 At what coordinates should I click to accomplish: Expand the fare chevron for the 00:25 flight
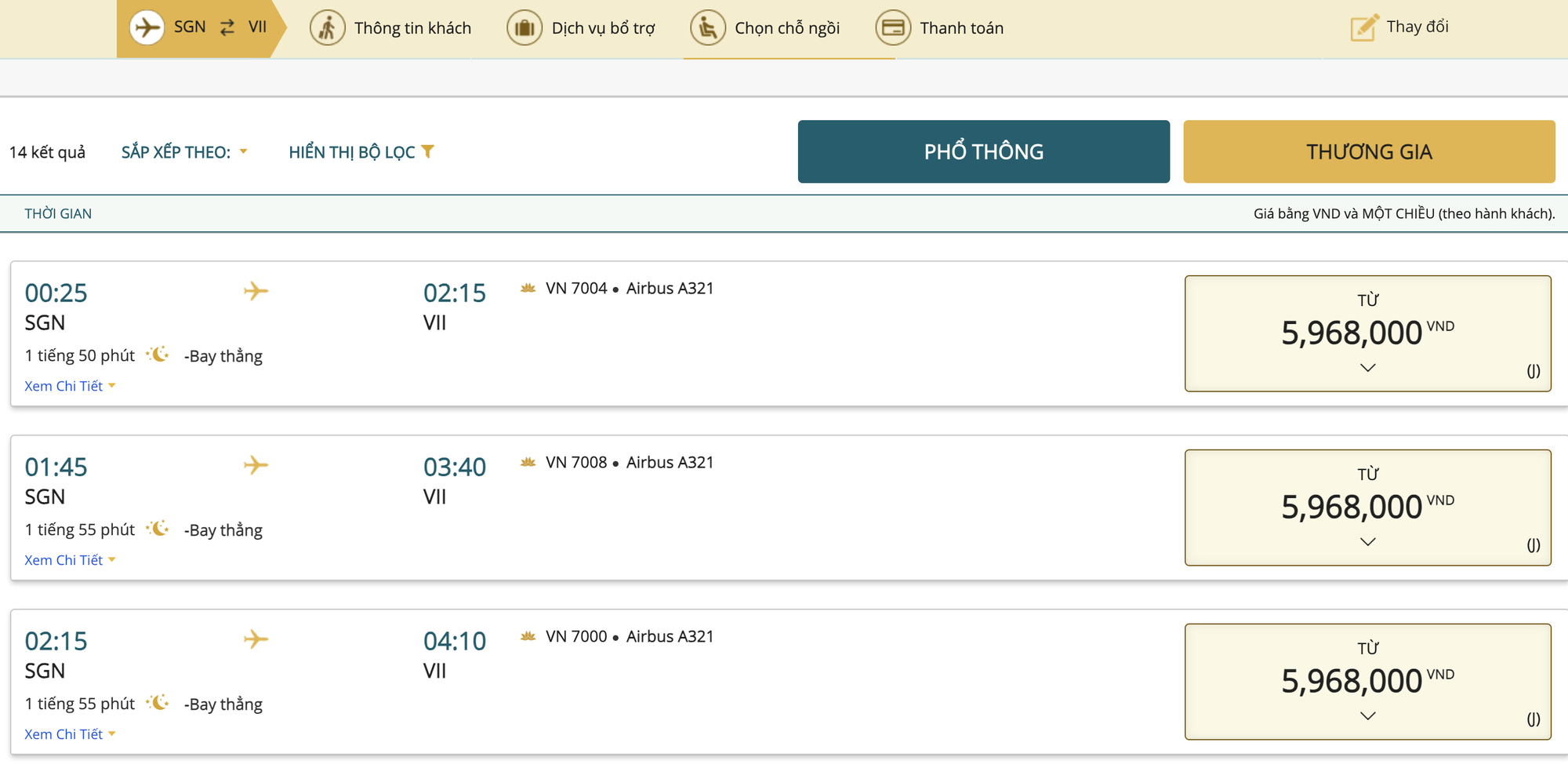1368,368
